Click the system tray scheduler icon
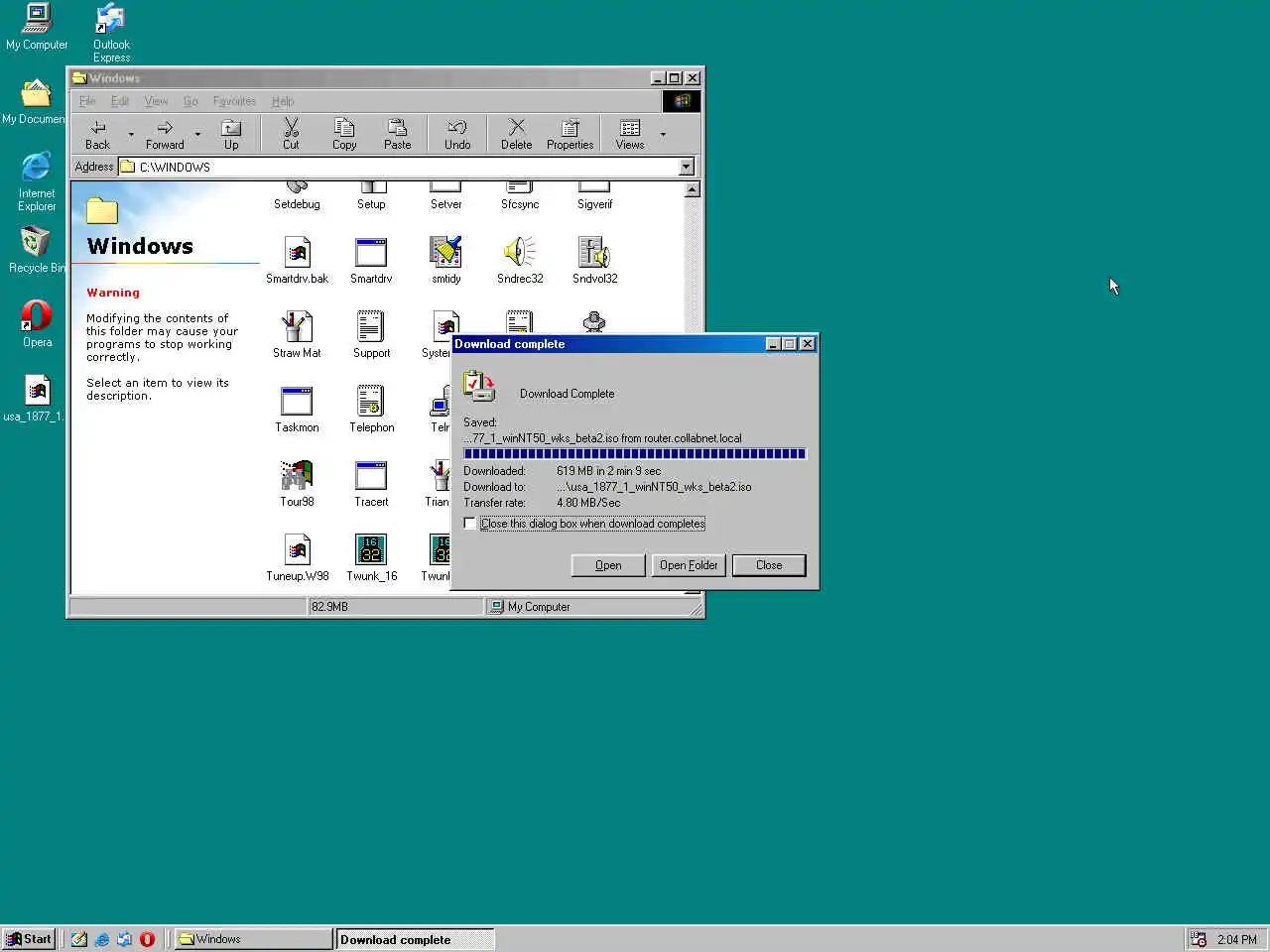 click(1200, 939)
